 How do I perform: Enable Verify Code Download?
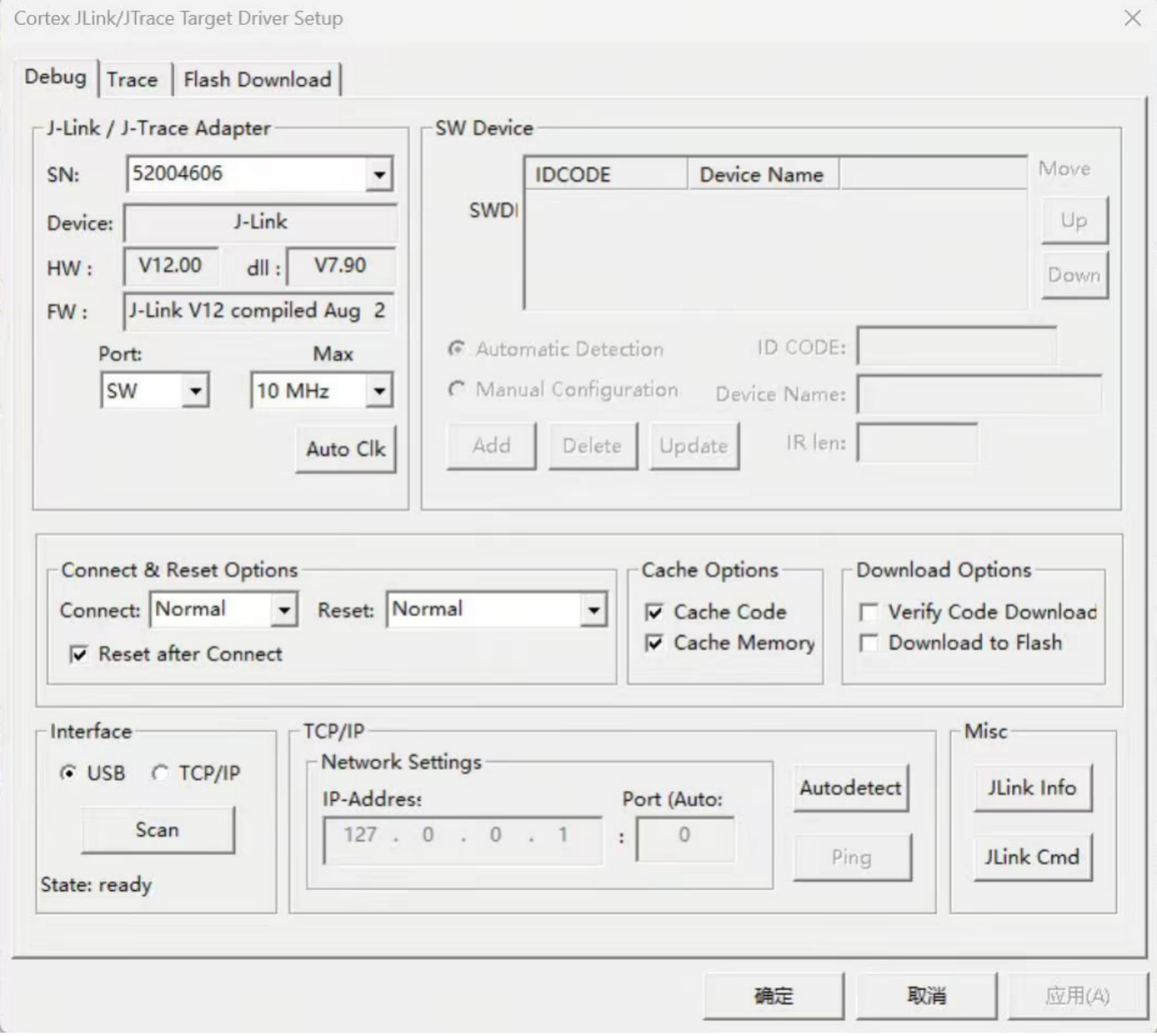coord(869,612)
